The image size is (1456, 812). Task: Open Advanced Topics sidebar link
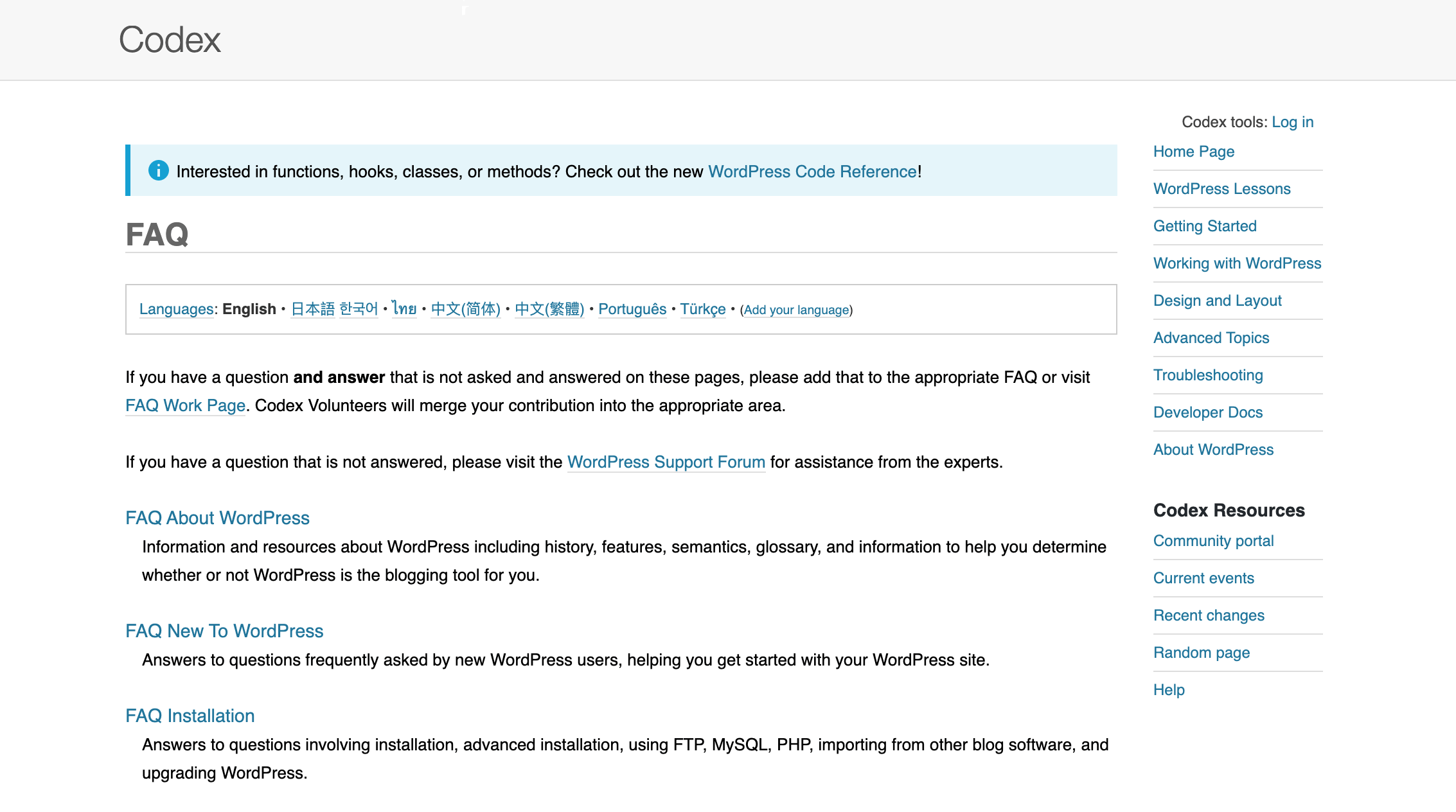pos(1211,338)
